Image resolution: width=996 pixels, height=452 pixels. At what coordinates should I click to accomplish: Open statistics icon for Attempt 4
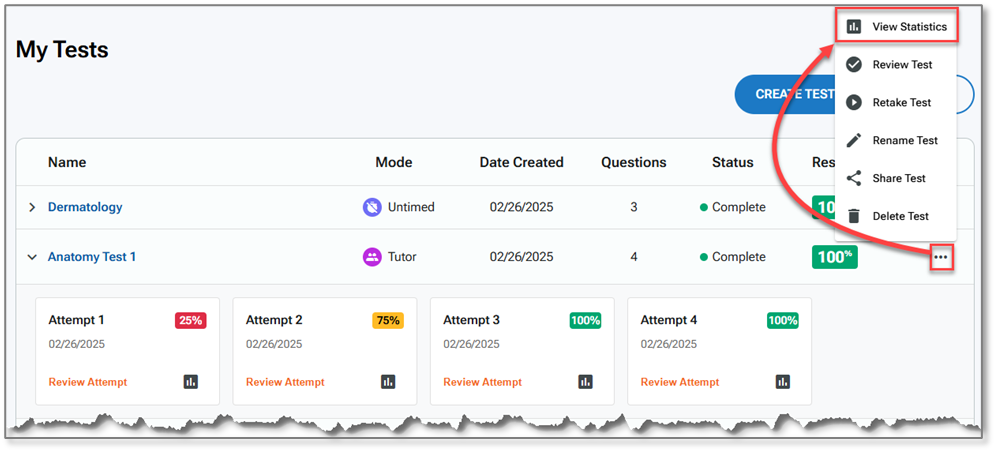(x=783, y=382)
